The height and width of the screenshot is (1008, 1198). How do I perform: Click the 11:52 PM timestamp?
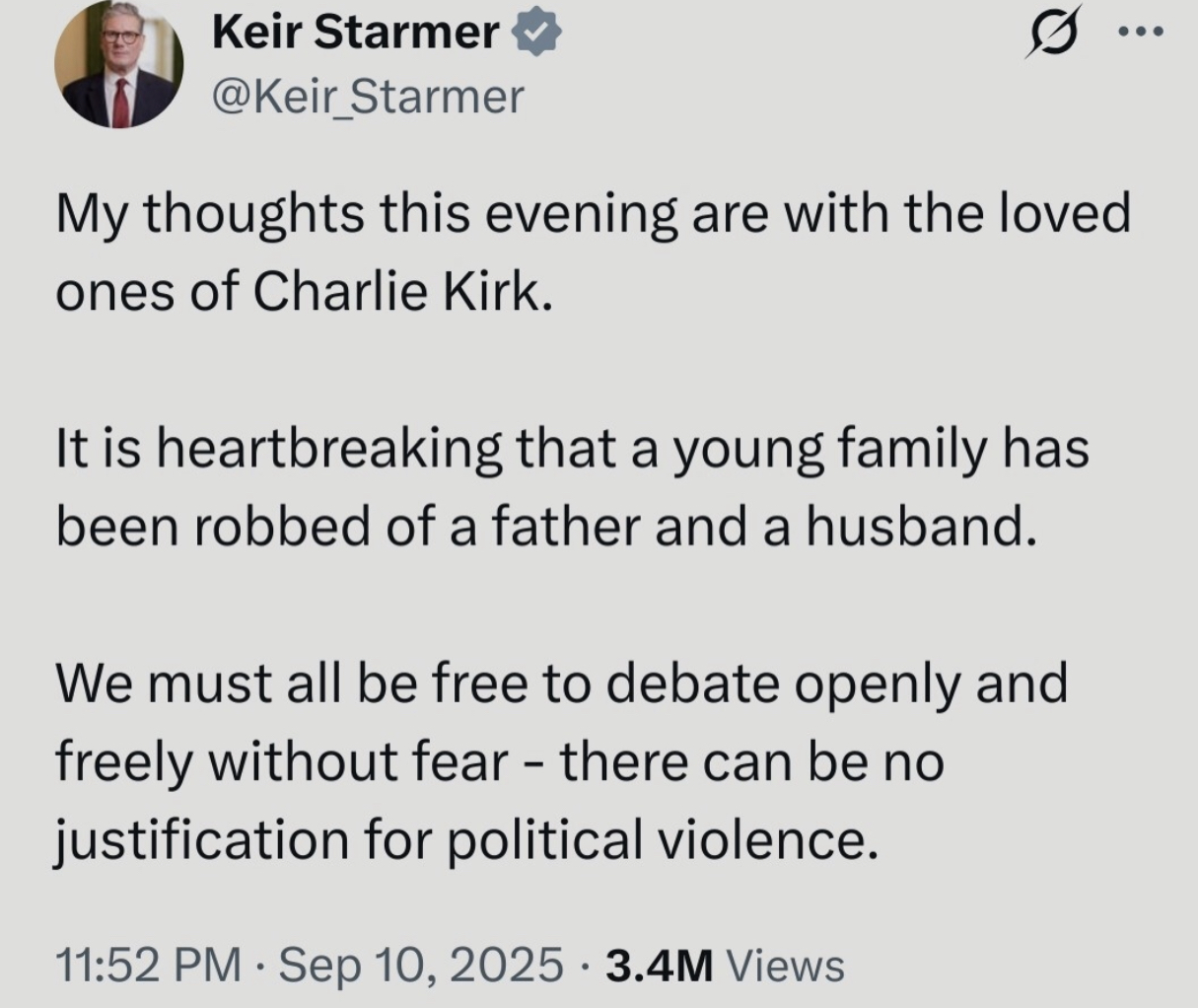148,965
